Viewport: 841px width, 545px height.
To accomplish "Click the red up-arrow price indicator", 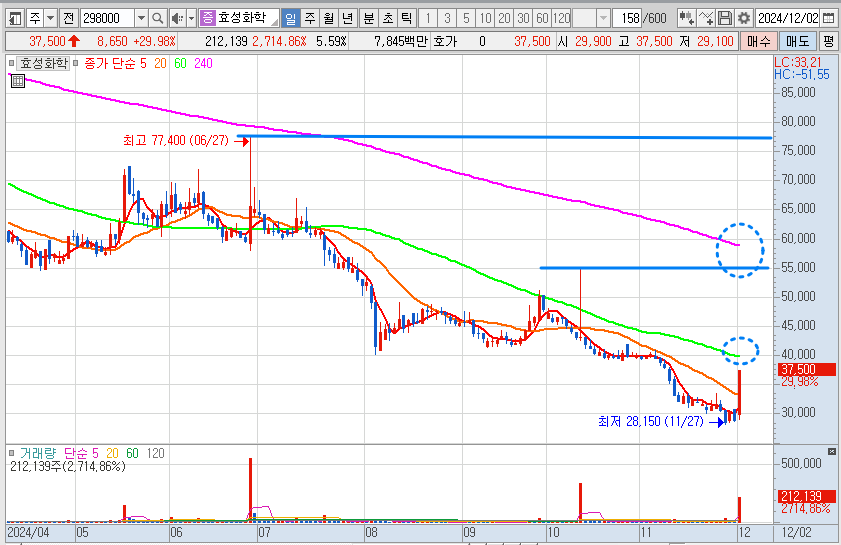I will 74,41.
